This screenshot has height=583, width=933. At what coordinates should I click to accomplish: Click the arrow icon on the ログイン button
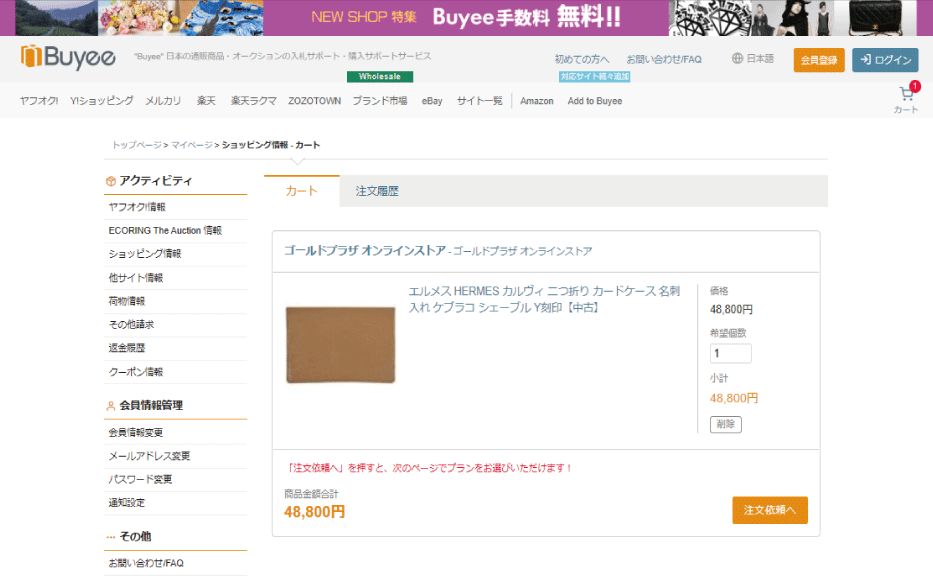point(868,60)
